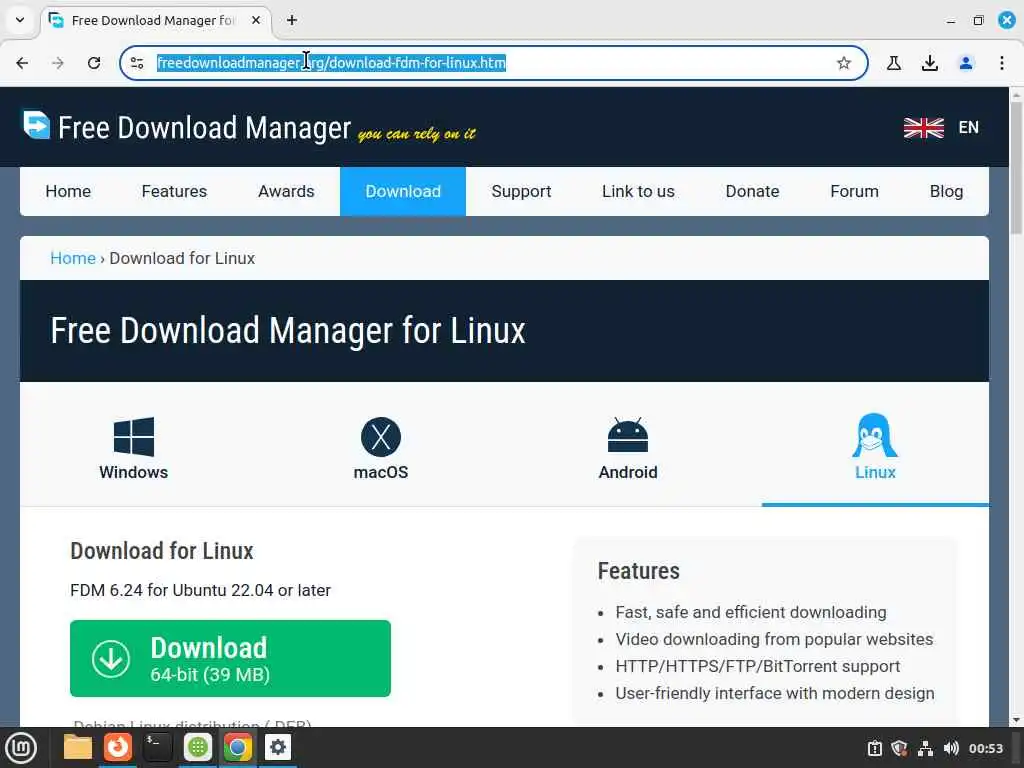
Task: Open the Linux Mint start menu
Action: pyautogui.click(x=21, y=748)
